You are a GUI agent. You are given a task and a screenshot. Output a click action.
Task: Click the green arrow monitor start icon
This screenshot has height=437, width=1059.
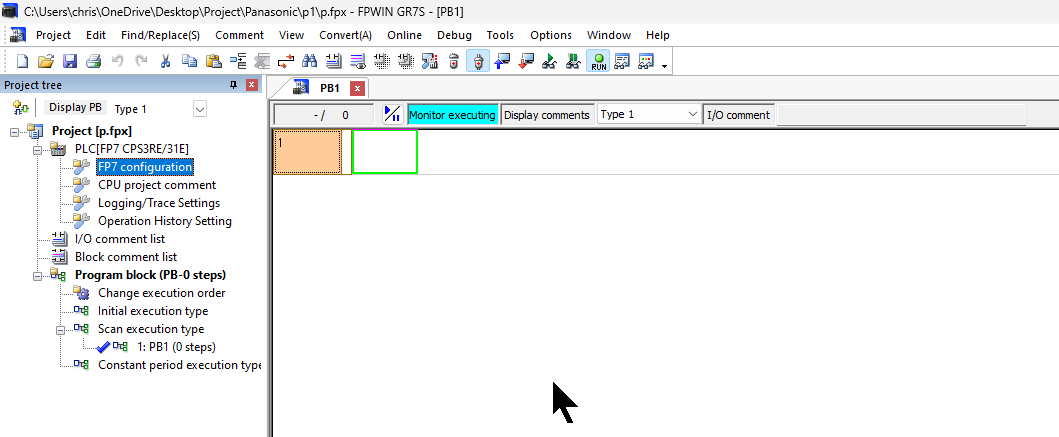click(550, 61)
